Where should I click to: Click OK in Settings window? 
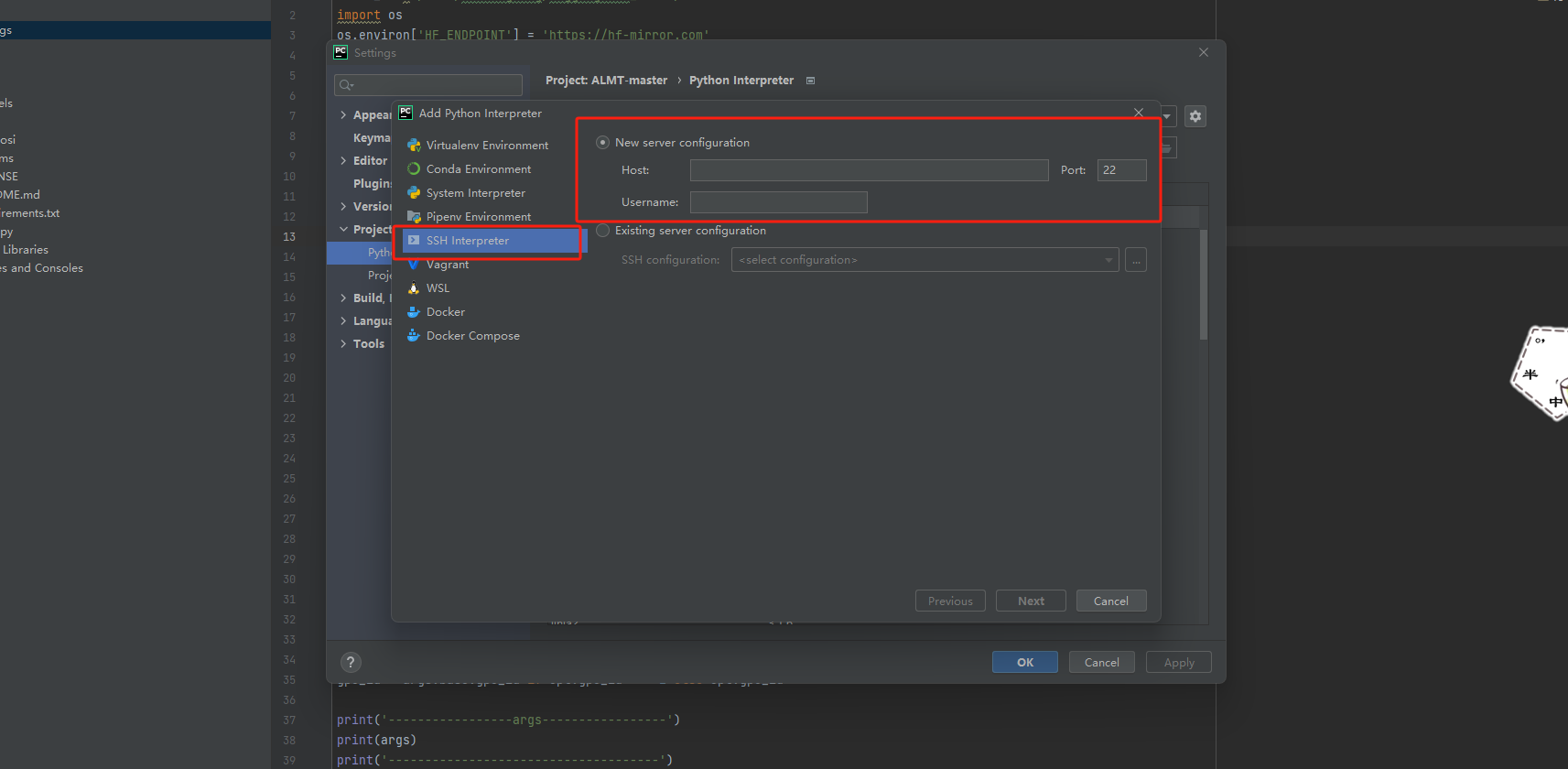(x=1025, y=663)
